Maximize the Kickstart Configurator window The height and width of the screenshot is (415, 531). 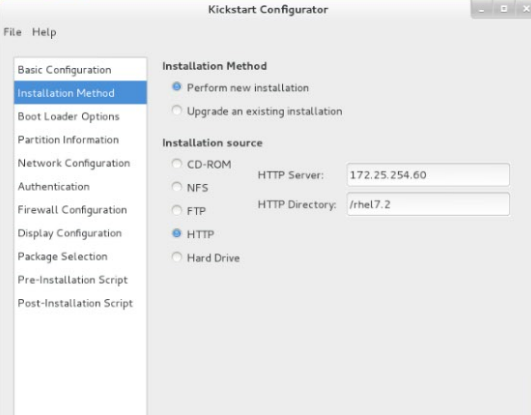(x=504, y=9)
